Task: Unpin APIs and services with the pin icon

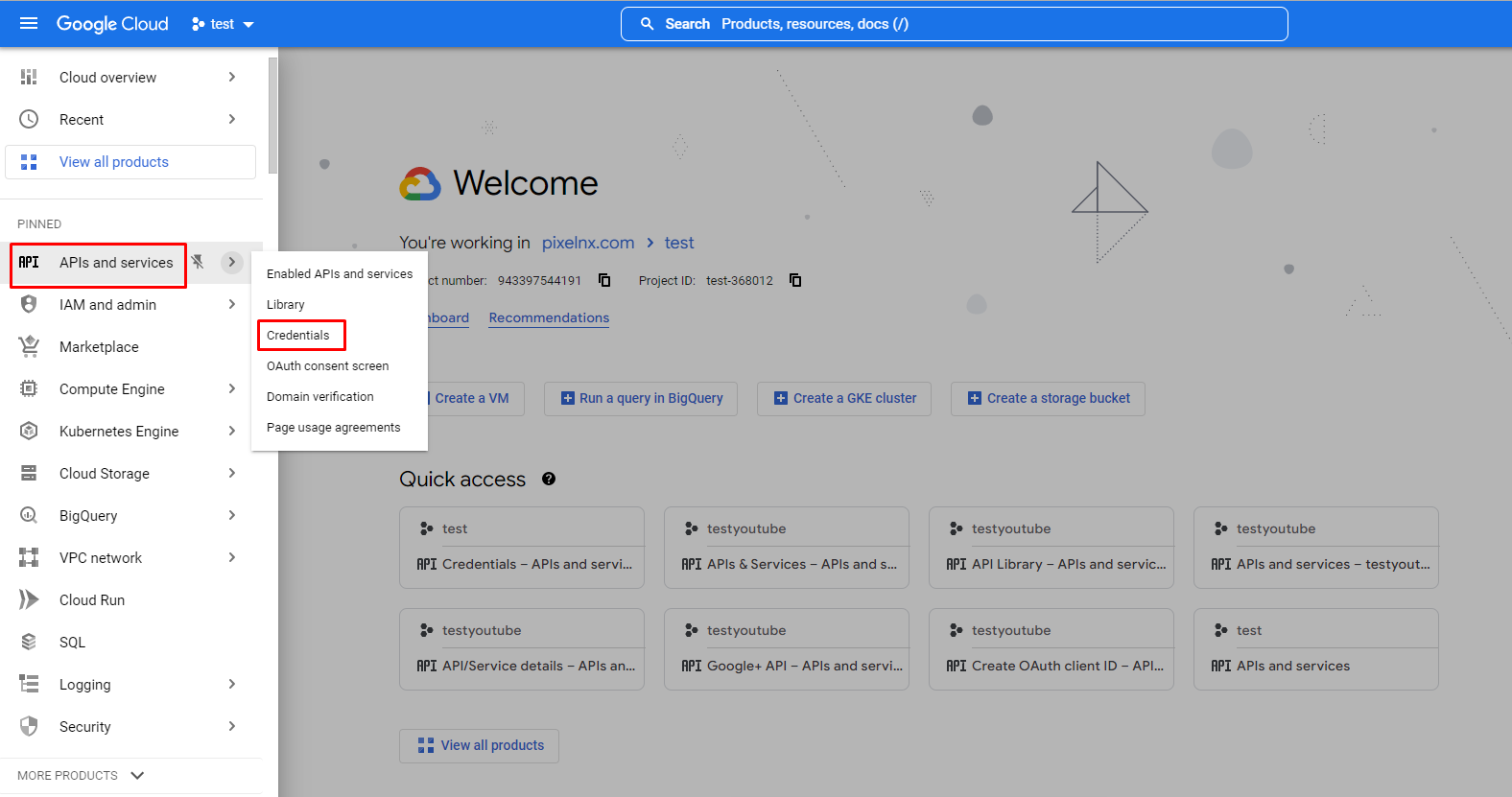Action: tap(198, 262)
